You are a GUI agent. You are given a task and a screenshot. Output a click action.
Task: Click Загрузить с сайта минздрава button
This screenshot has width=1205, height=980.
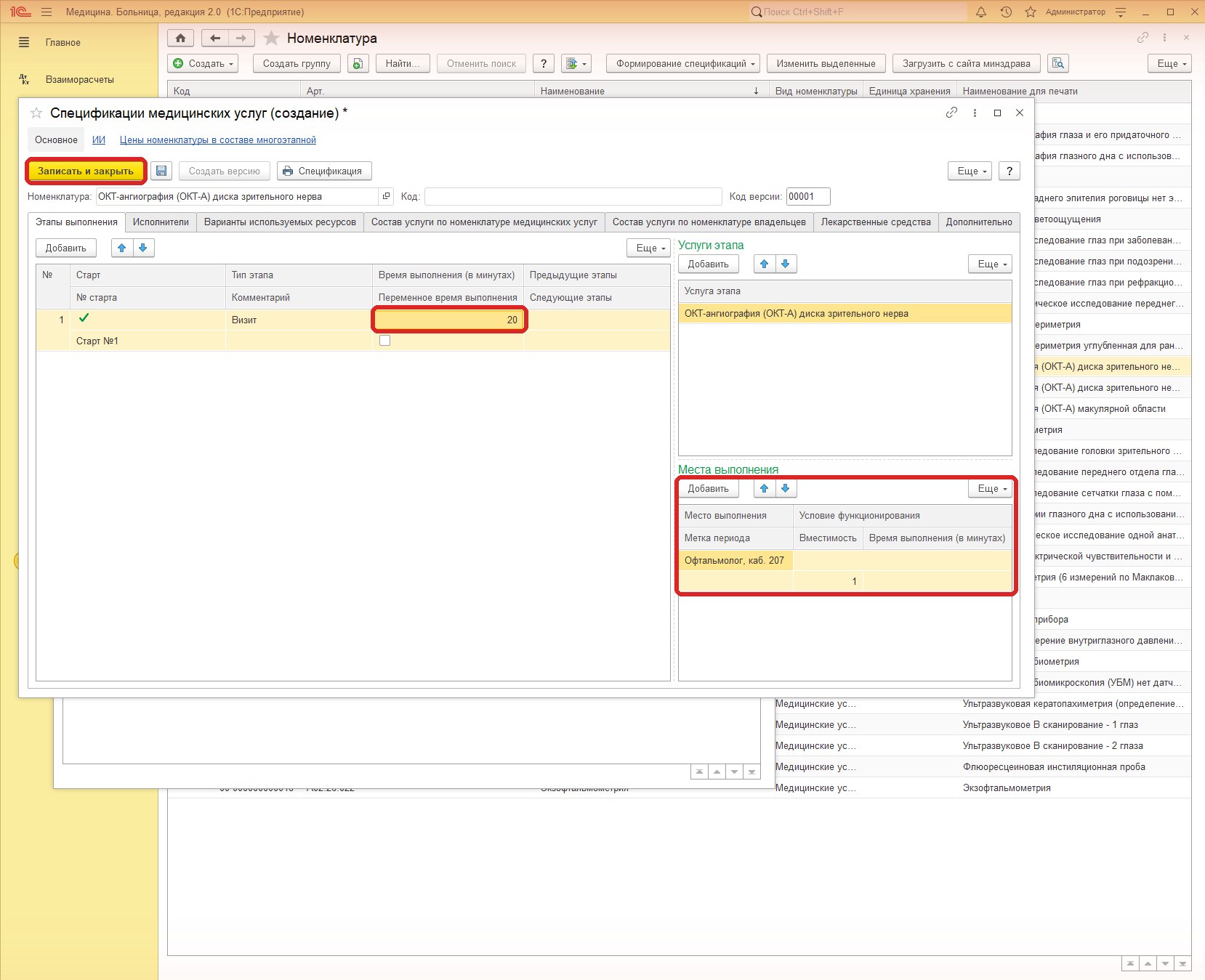(x=967, y=63)
